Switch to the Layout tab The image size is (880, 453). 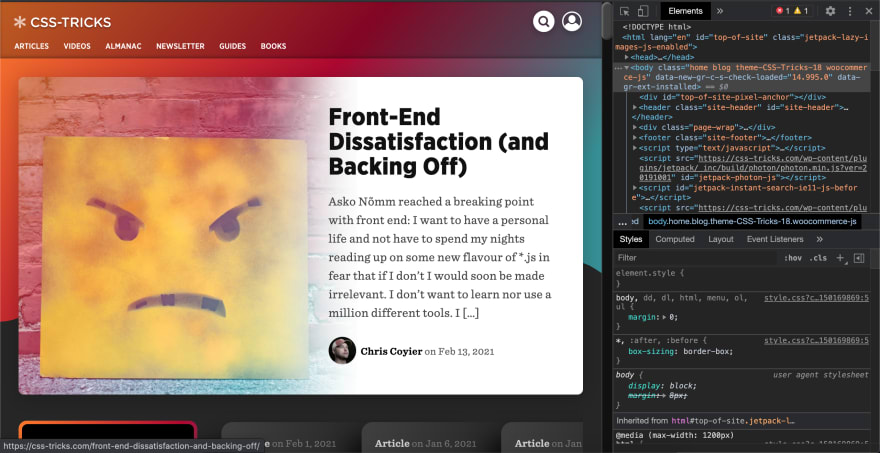pos(721,239)
